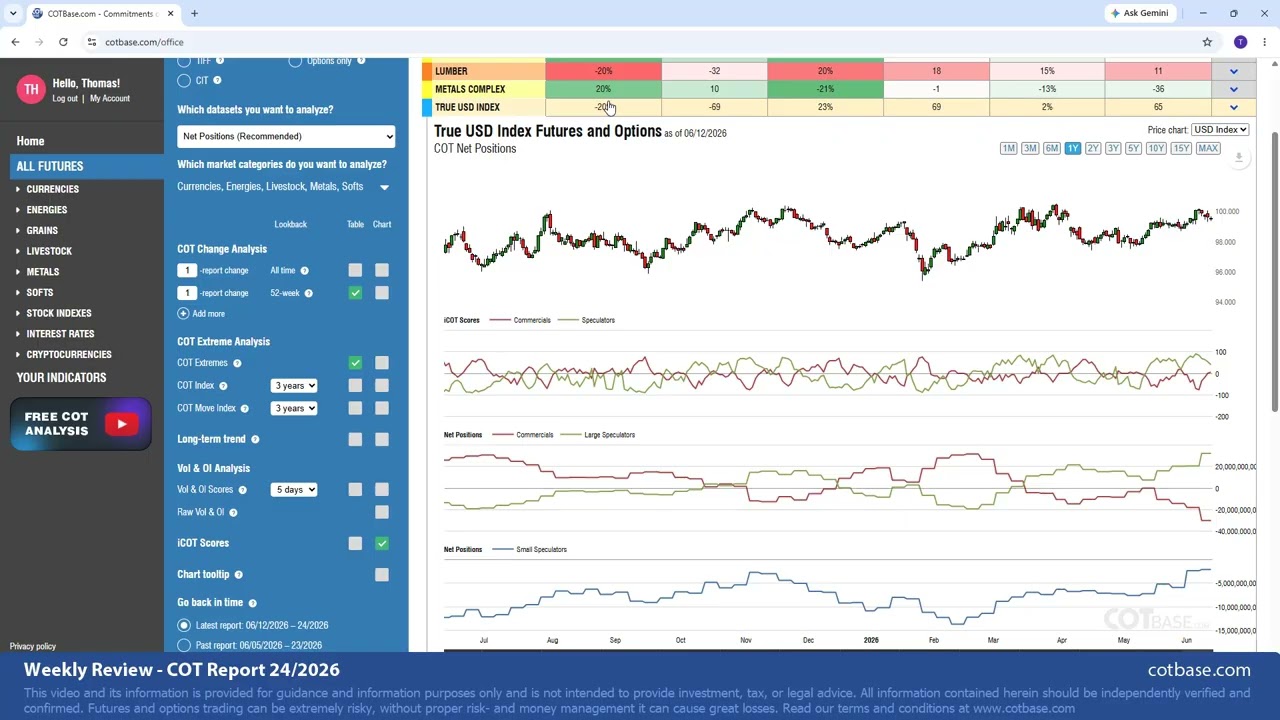Enable Long-term trend Table checkbox
This screenshot has width=1280, height=720.
[x=355, y=439]
